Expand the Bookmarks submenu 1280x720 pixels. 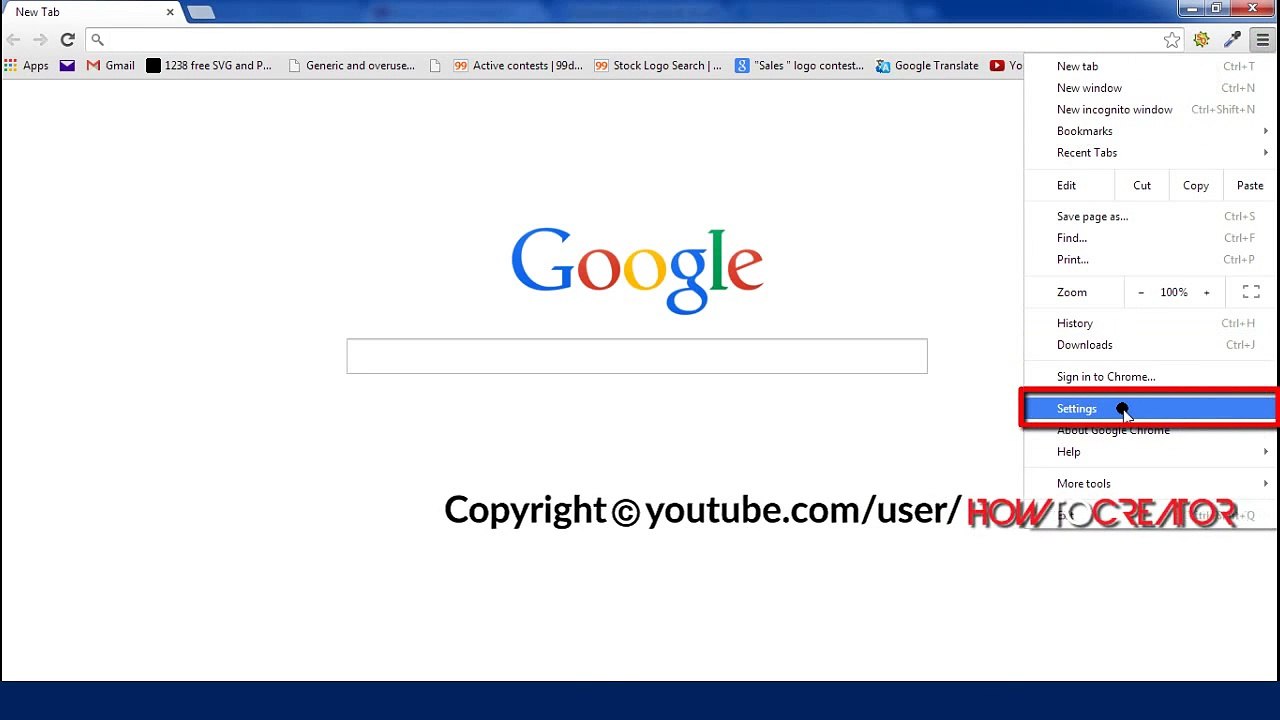1151,131
